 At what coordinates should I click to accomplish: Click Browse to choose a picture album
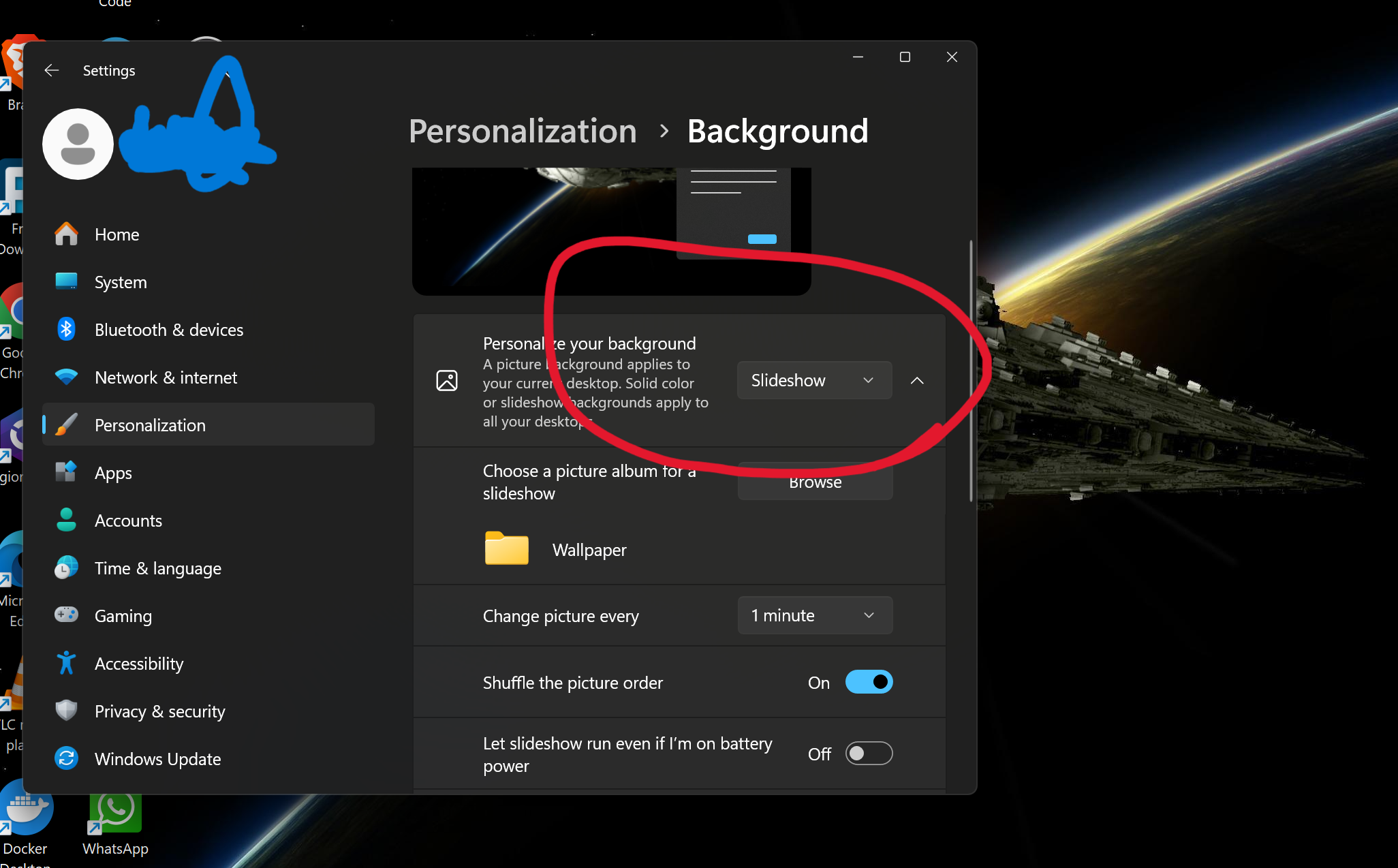pyautogui.click(x=815, y=481)
